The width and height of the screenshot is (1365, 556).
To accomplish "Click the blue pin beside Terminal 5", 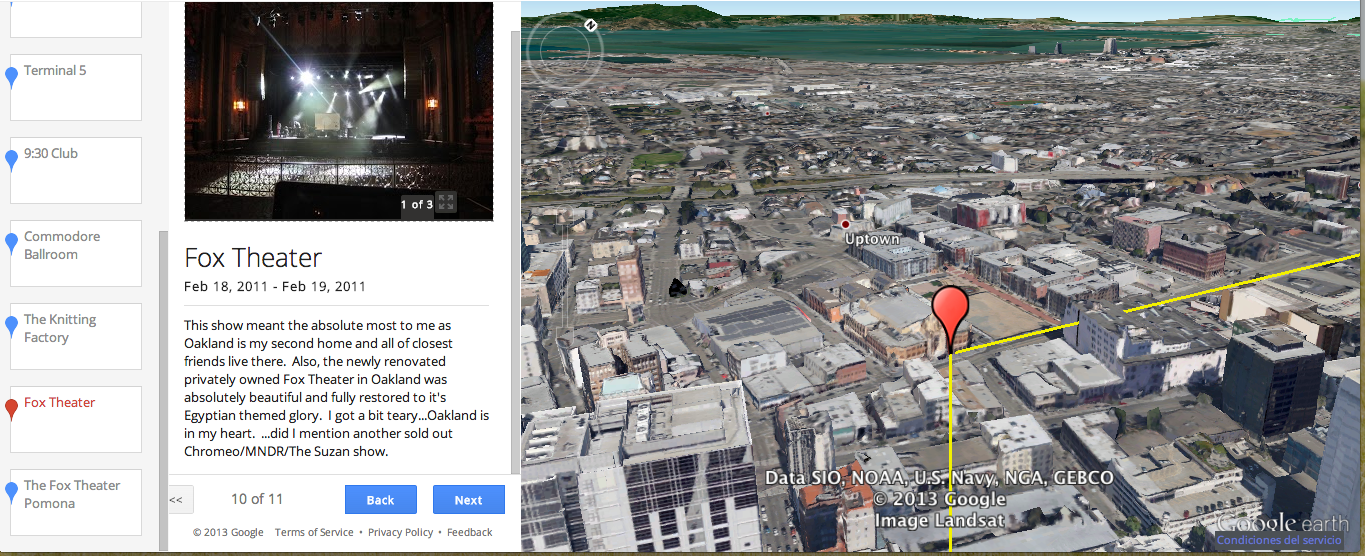I will 12,77.
